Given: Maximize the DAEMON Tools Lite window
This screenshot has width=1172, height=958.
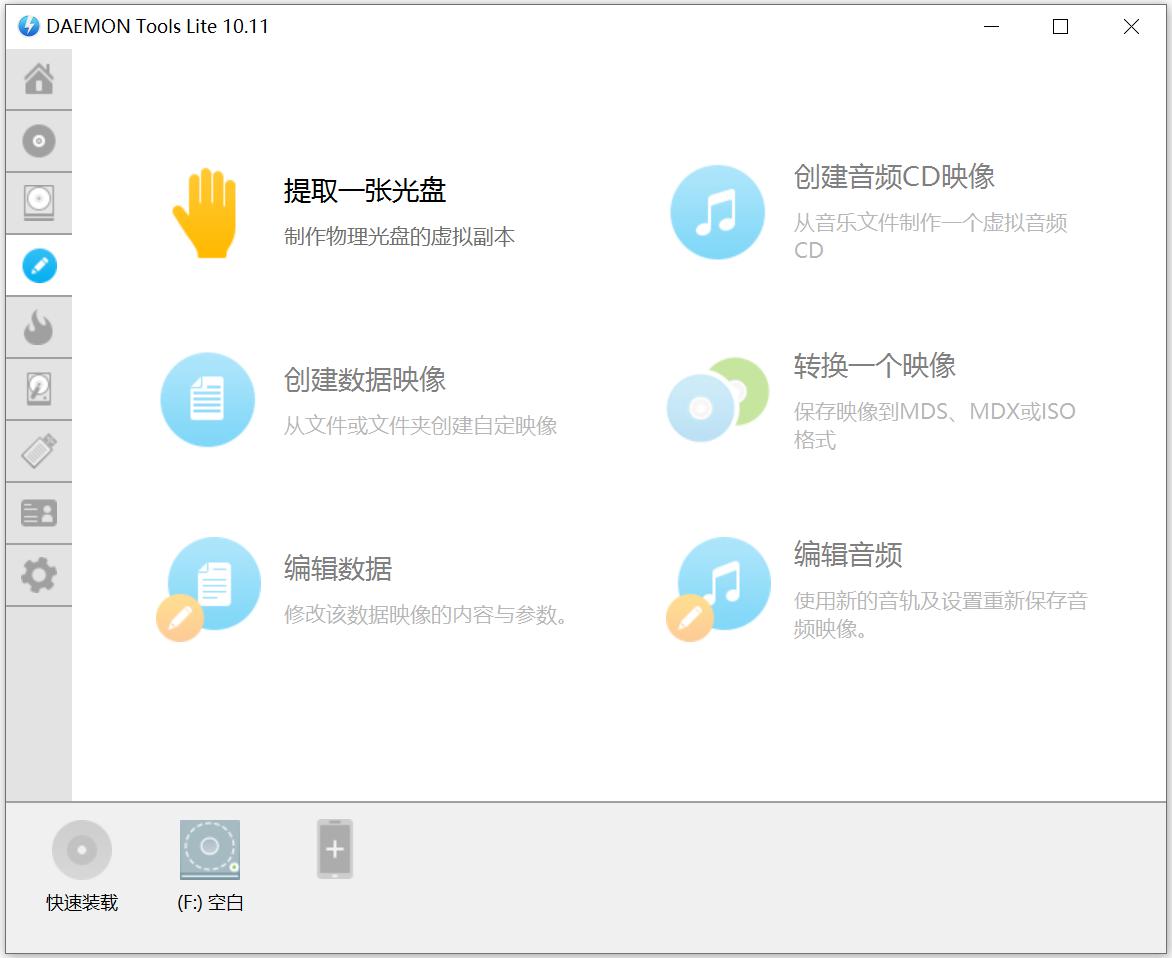Looking at the screenshot, I should click(1060, 27).
